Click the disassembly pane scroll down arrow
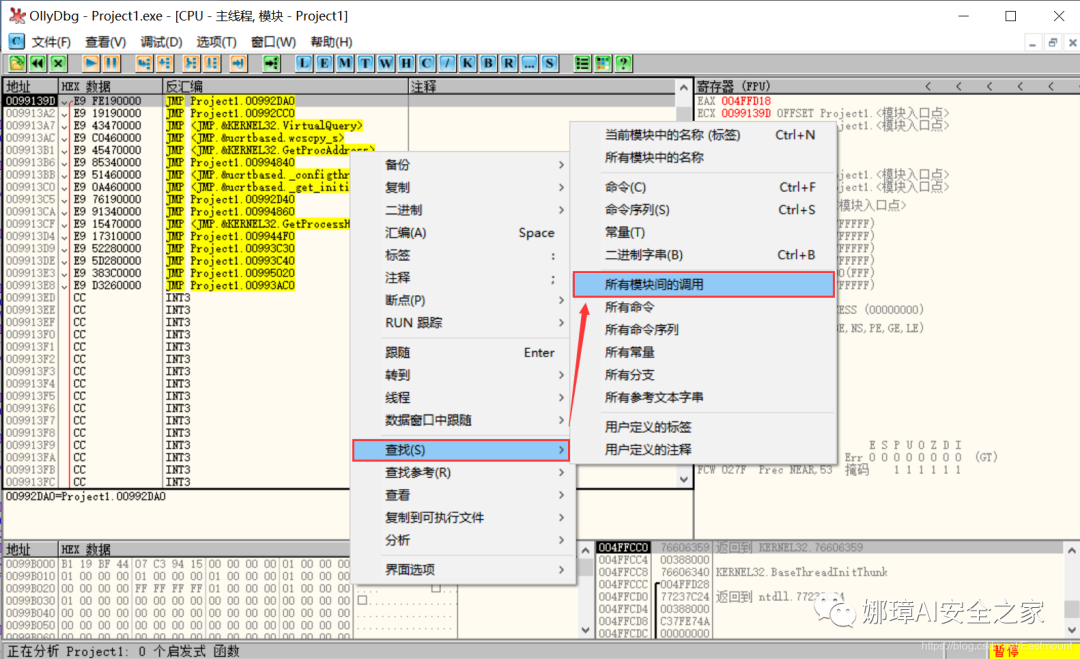The height and width of the screenshot is (659, 1080). click(x=683, y=479)
